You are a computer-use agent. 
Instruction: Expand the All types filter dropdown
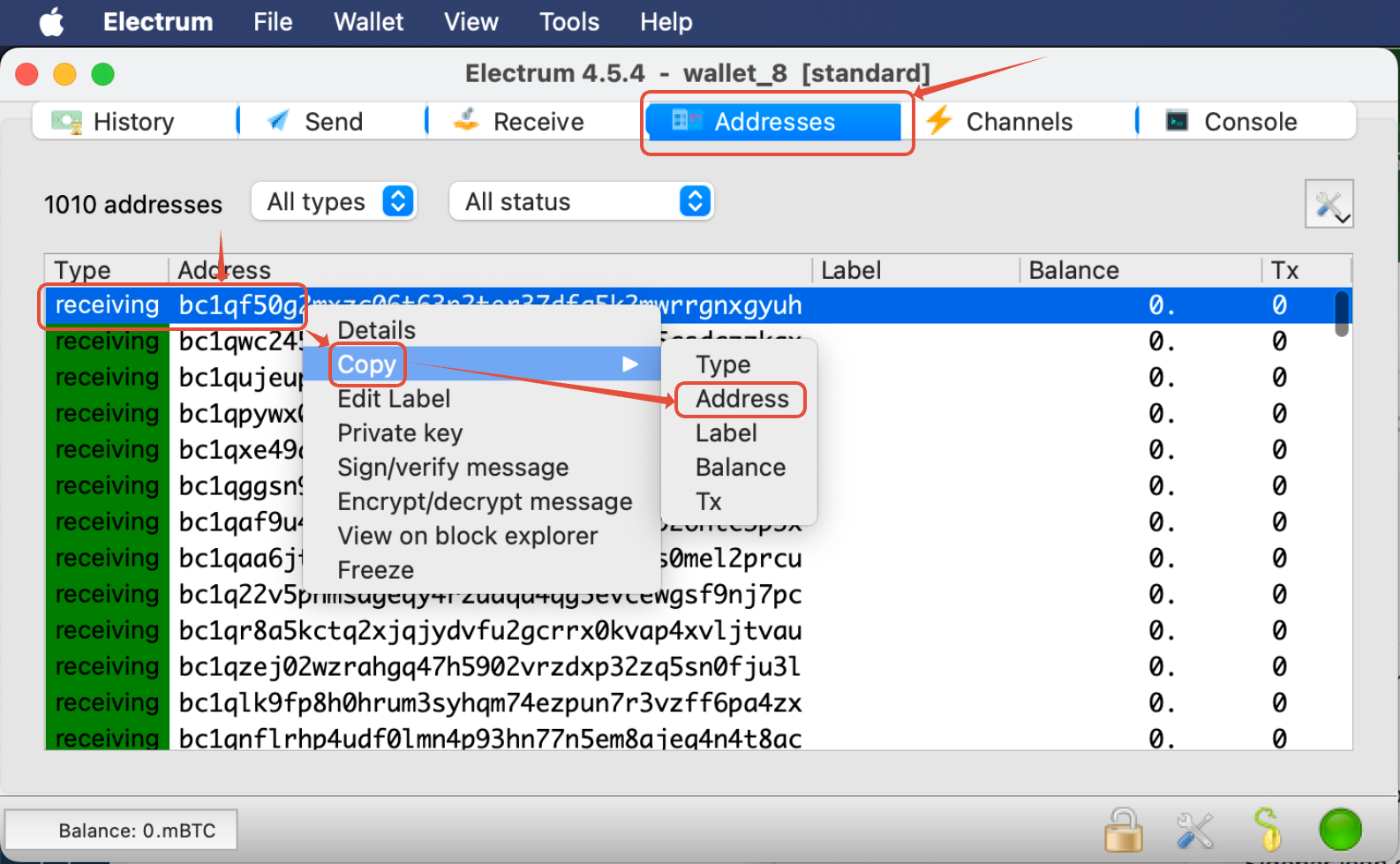[x=334, y=201]
